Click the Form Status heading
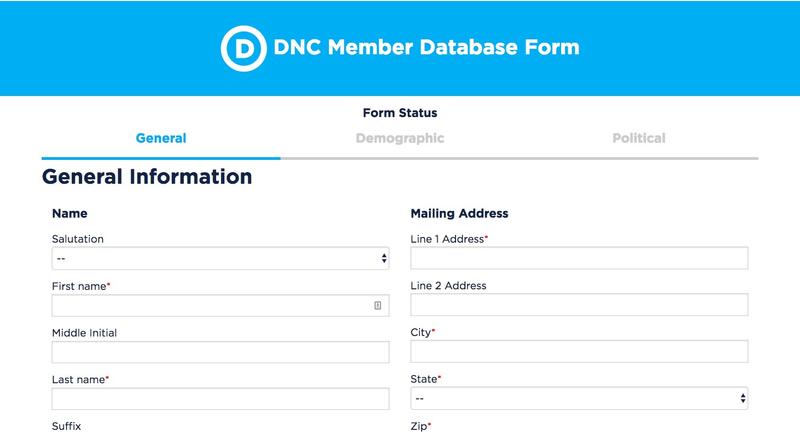The width and height of the screenshot is (800, 432). coord(400,113)
